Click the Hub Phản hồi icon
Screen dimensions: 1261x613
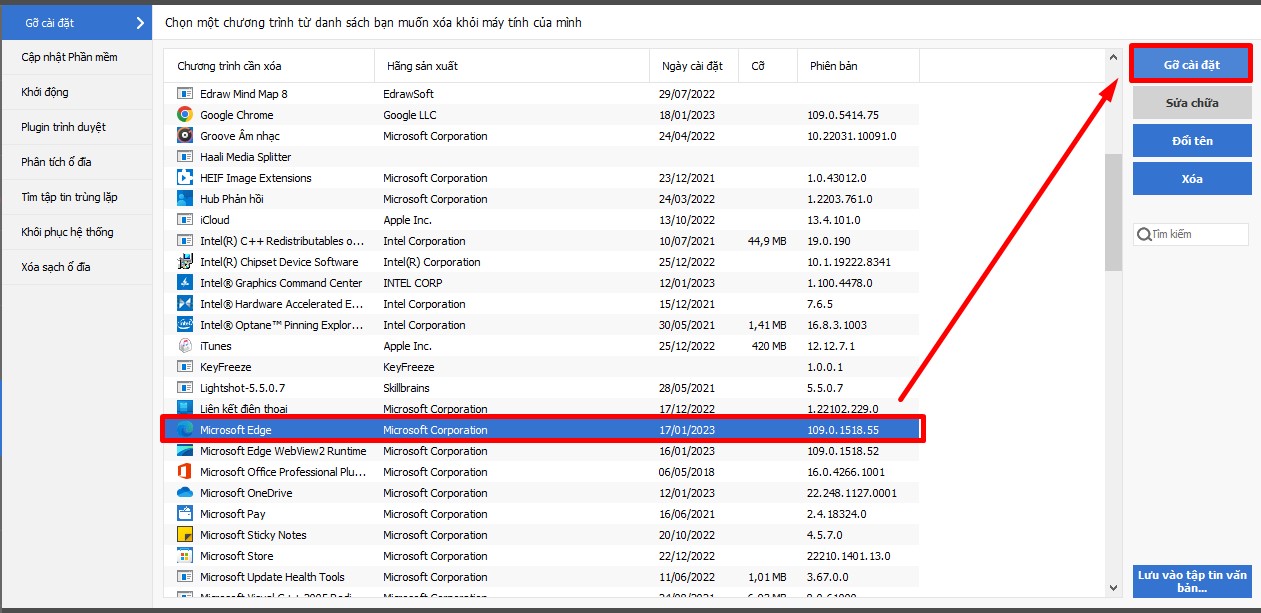184,199
